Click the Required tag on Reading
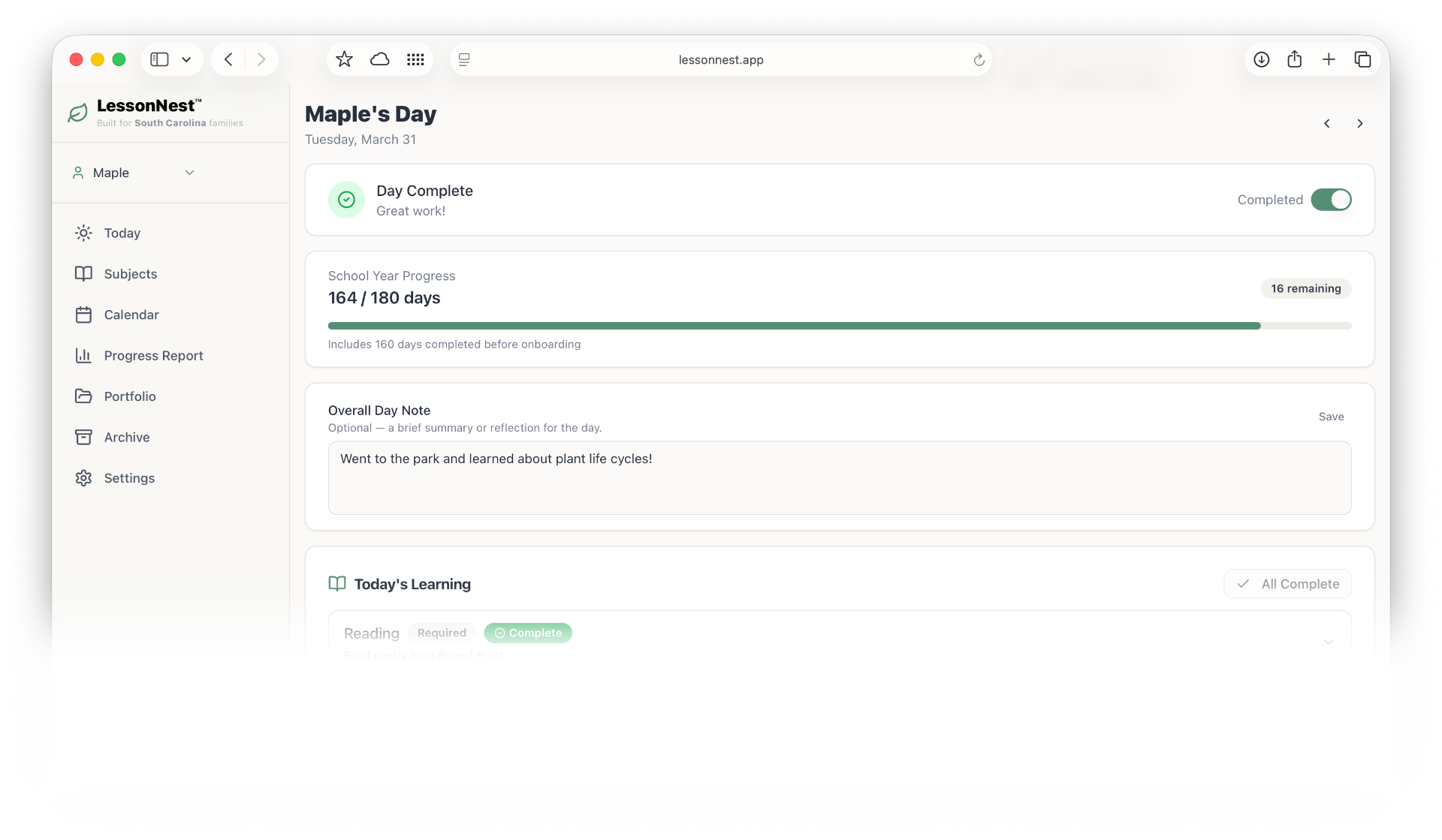1442x840 pixels. point(442,633)
